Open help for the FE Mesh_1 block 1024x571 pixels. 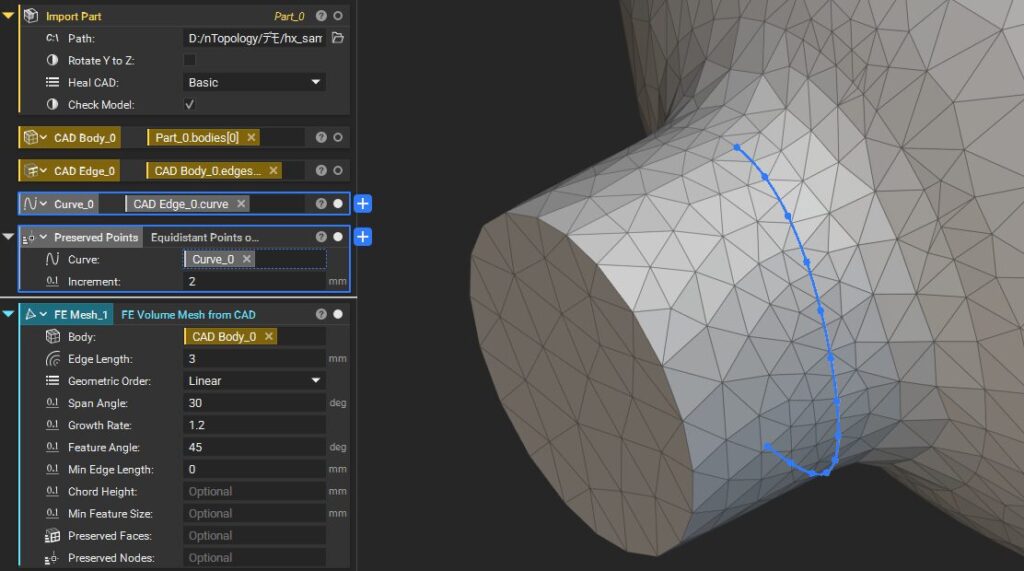pos(321,314)
